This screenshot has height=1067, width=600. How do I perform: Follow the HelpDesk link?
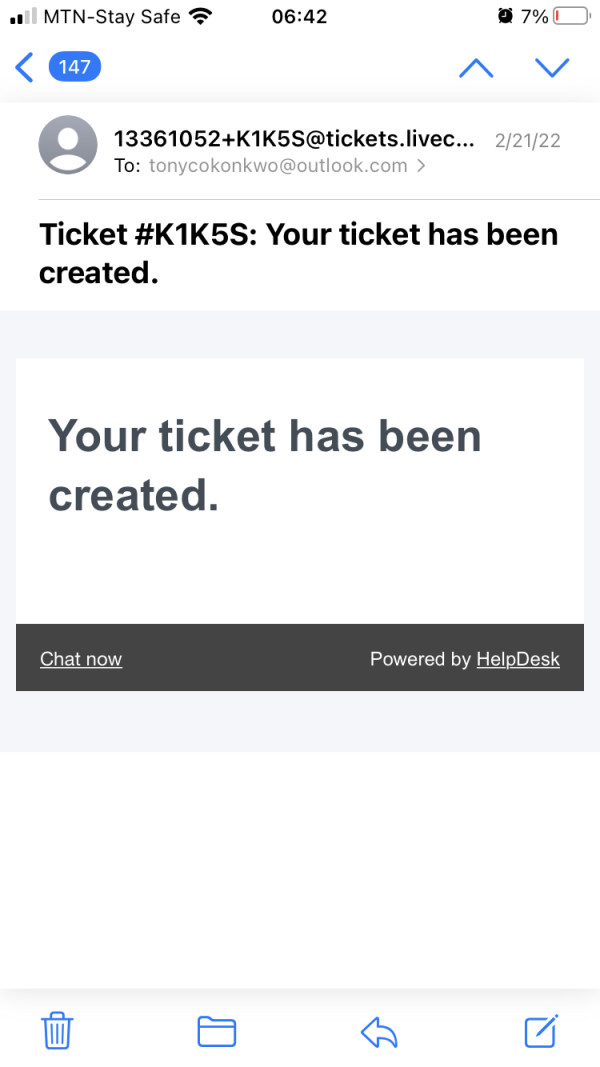pyautogui.click(x=517, y=659)
